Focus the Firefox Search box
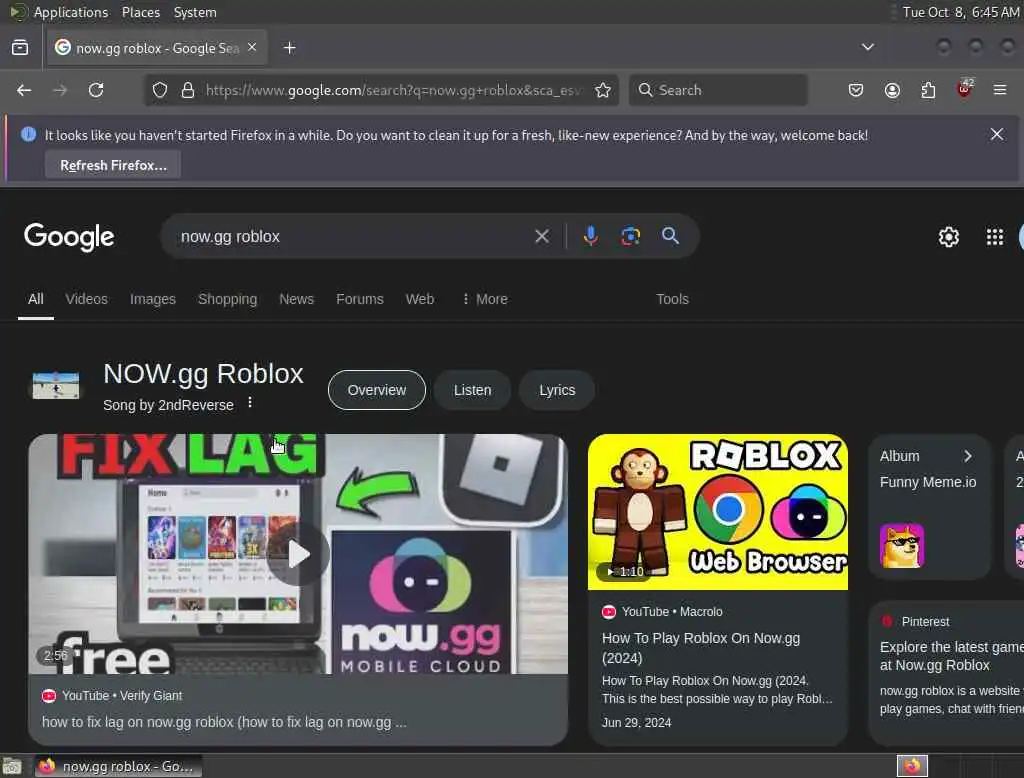 click(718, 90)
